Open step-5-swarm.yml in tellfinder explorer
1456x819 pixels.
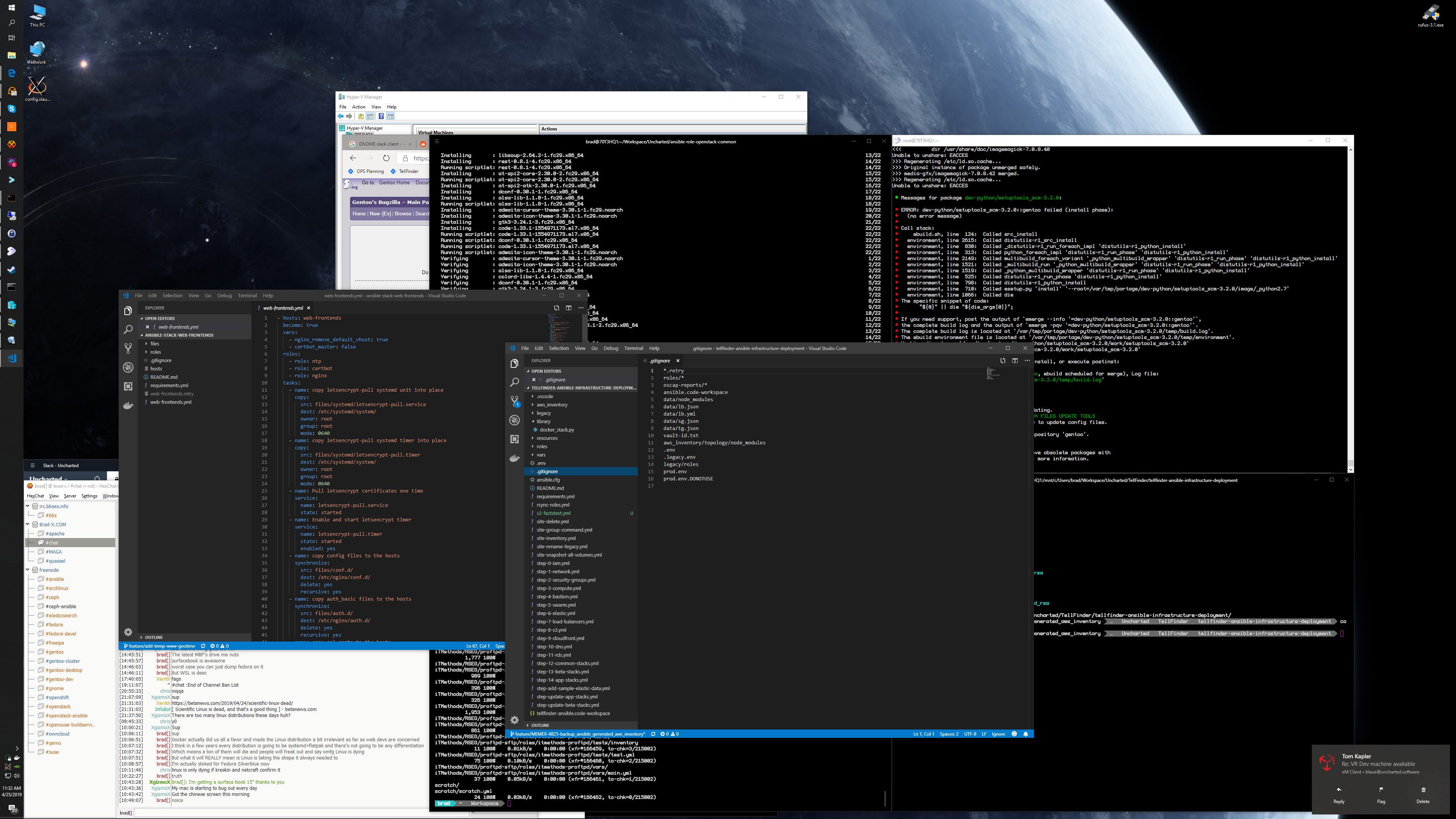point(555,605)
